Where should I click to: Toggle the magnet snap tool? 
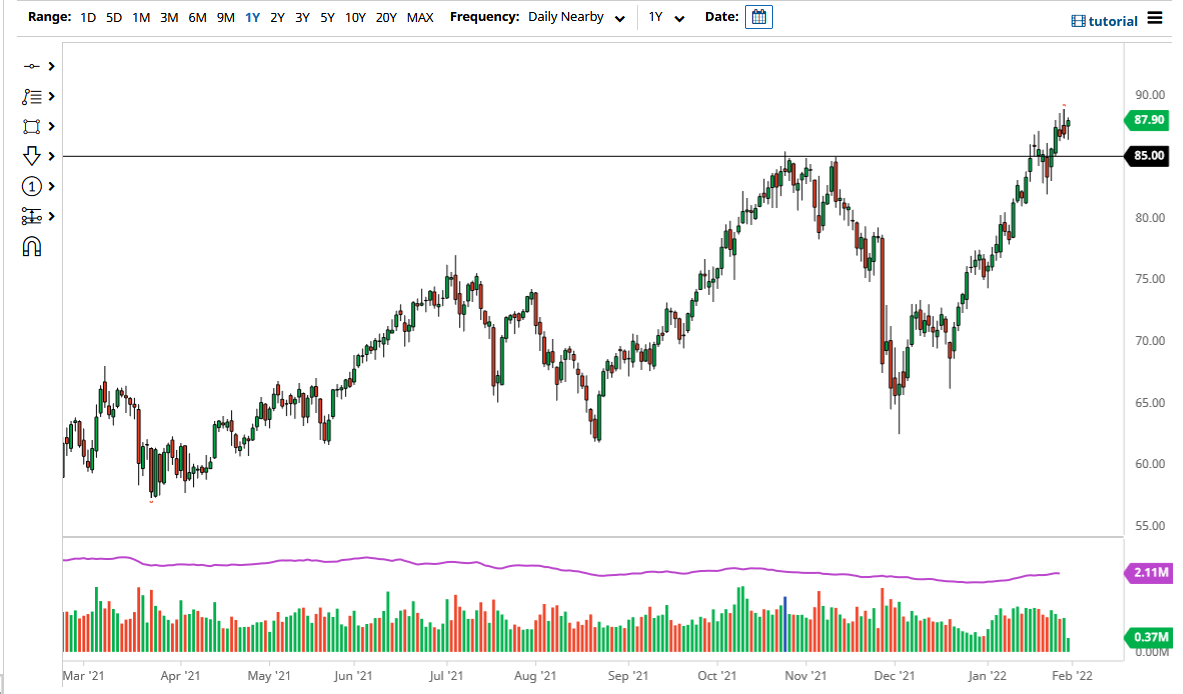(x=32, y=246)
